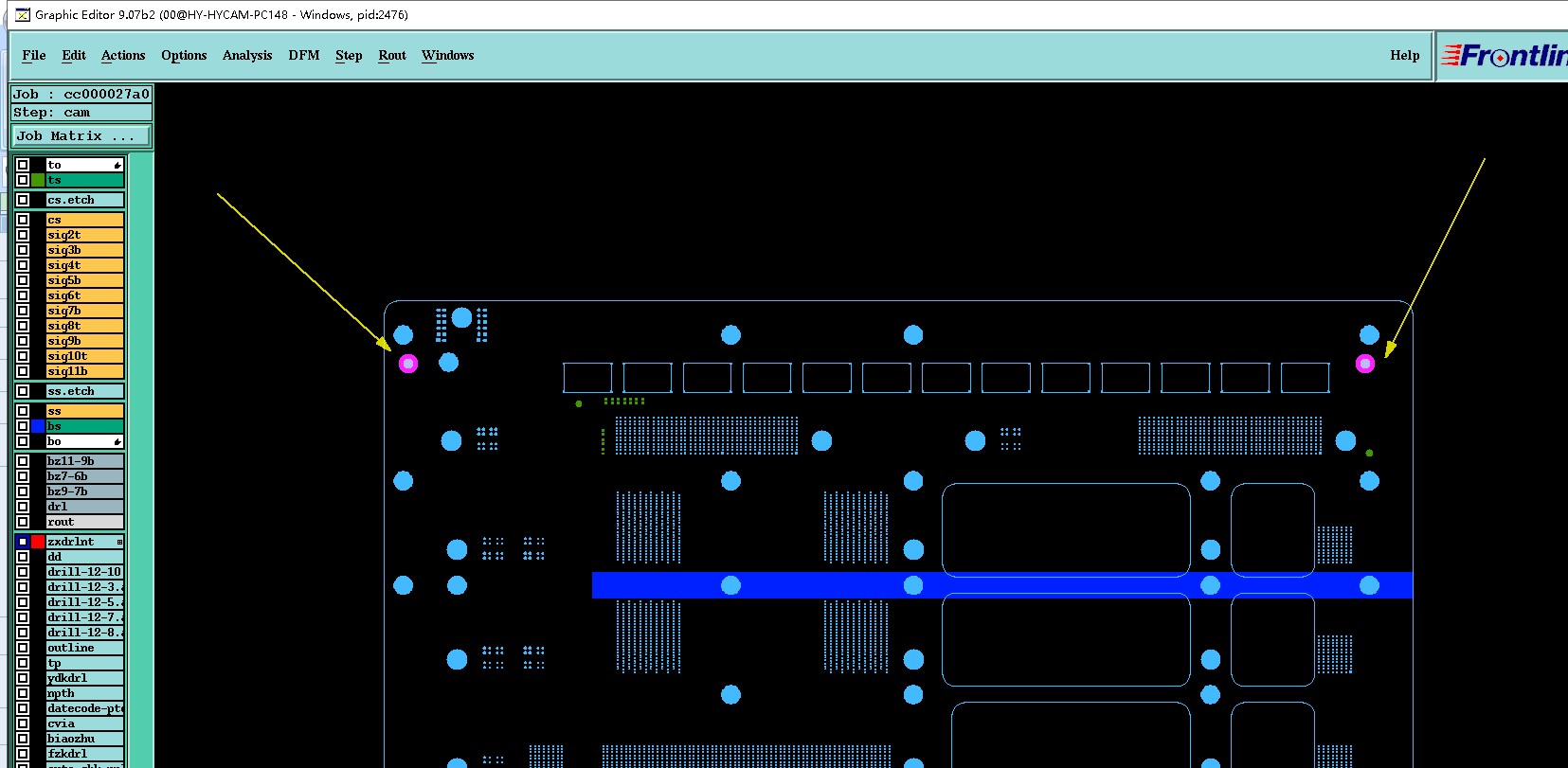Open the Step menu
This screenshot has height=768, width=1568.
pyautogui.click(x=349, y=56)
